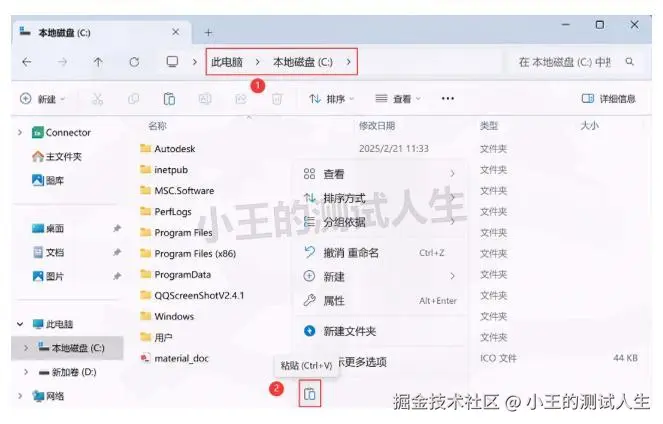Sort by the 类型 column header
The width and height of the screenshot is (663, 424).
489,126
